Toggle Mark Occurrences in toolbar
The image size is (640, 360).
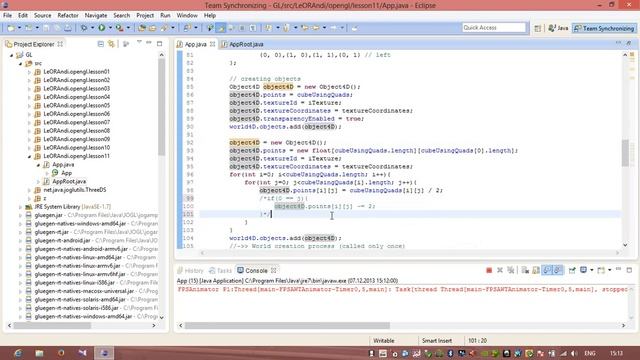tap(221, 28)
